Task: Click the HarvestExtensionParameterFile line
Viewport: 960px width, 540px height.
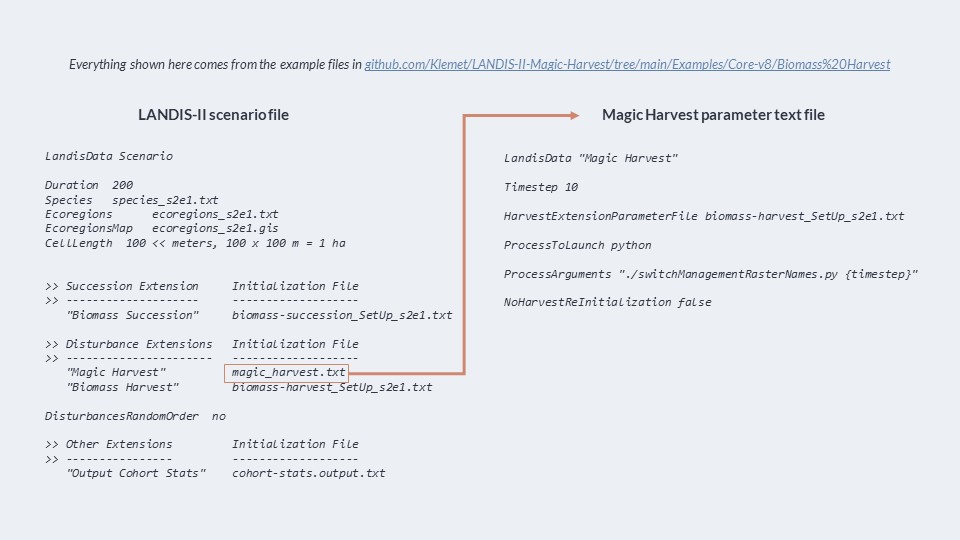Action: [x=704, y=216]
